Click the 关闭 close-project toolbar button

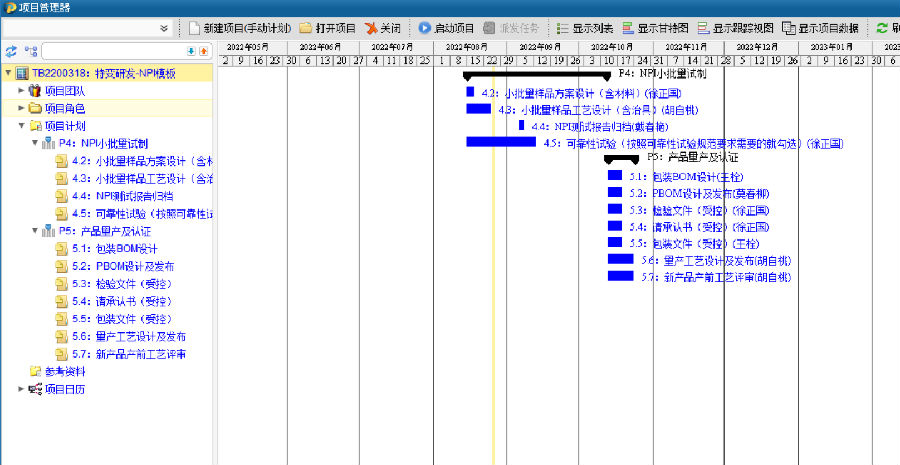tap(383, 28)
